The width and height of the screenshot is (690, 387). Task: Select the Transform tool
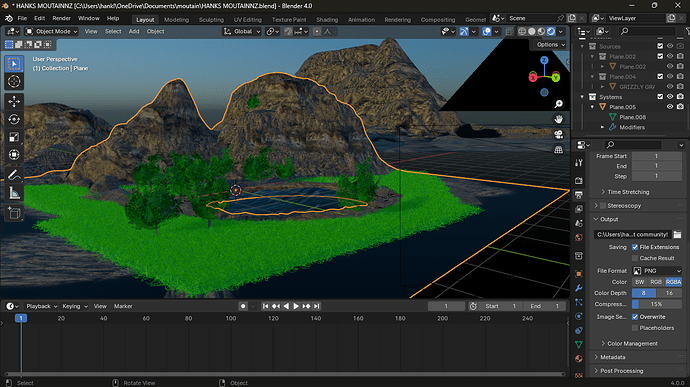pos(14,155)
